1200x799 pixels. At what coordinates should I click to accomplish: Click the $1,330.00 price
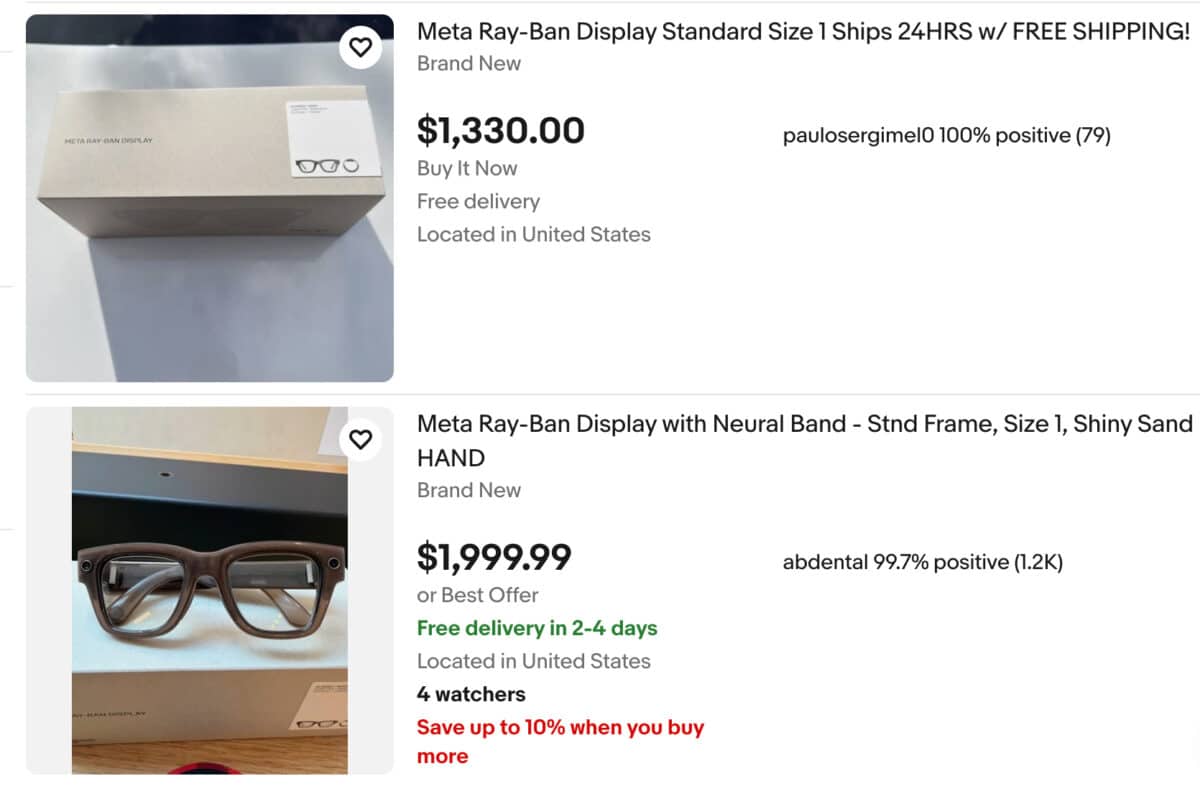click(501, 130)
